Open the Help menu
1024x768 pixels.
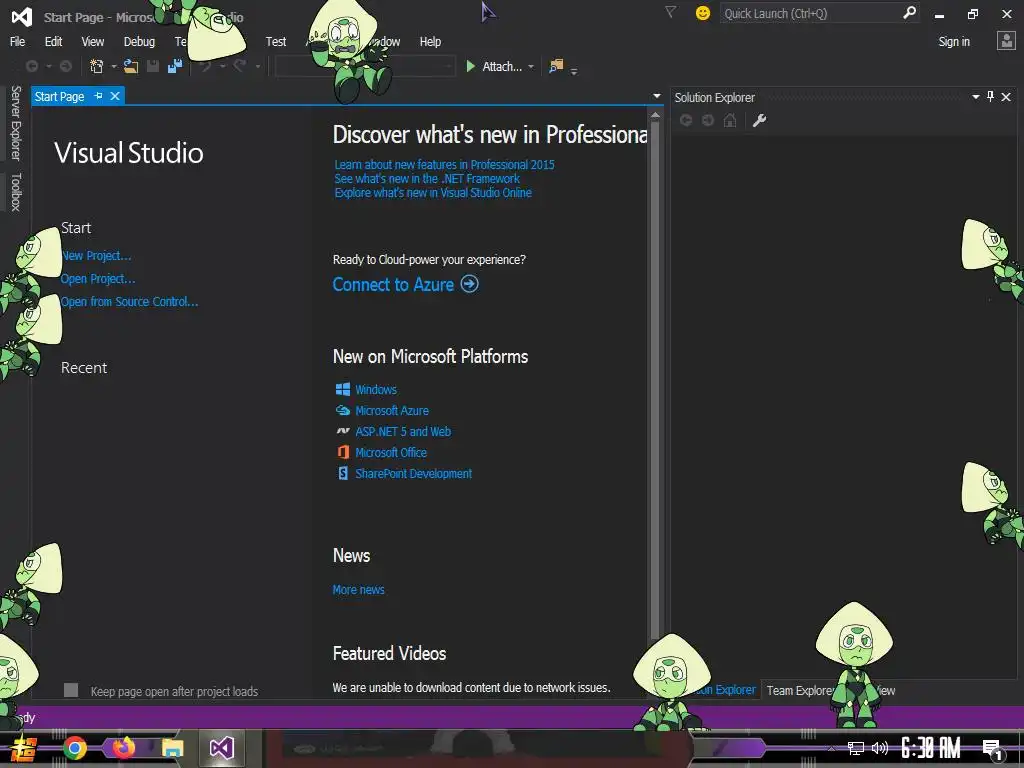pyautogui.click(x=430, y=42)
